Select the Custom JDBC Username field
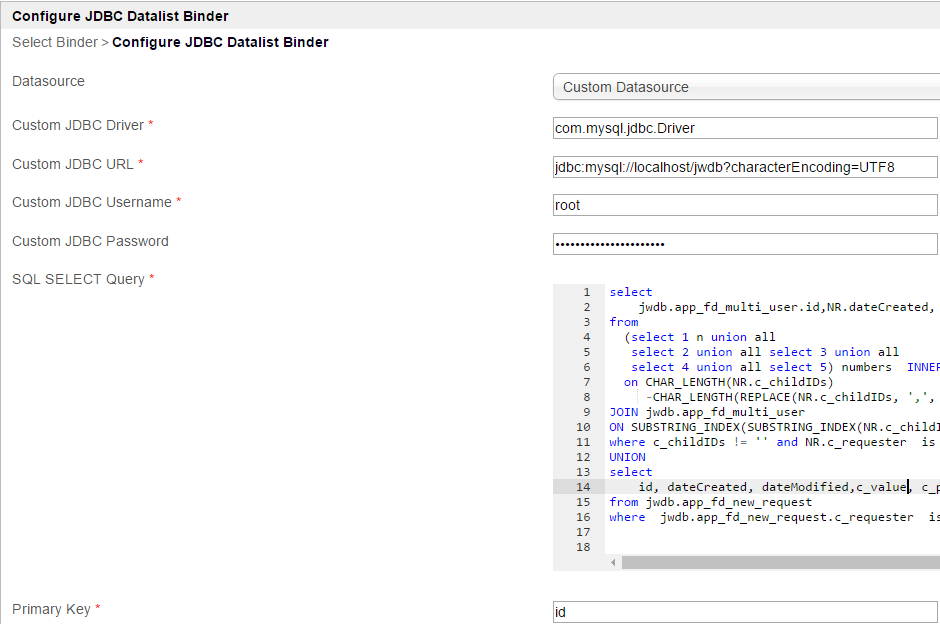This screenshot has width=940, height=624. (x=745, y=205)
